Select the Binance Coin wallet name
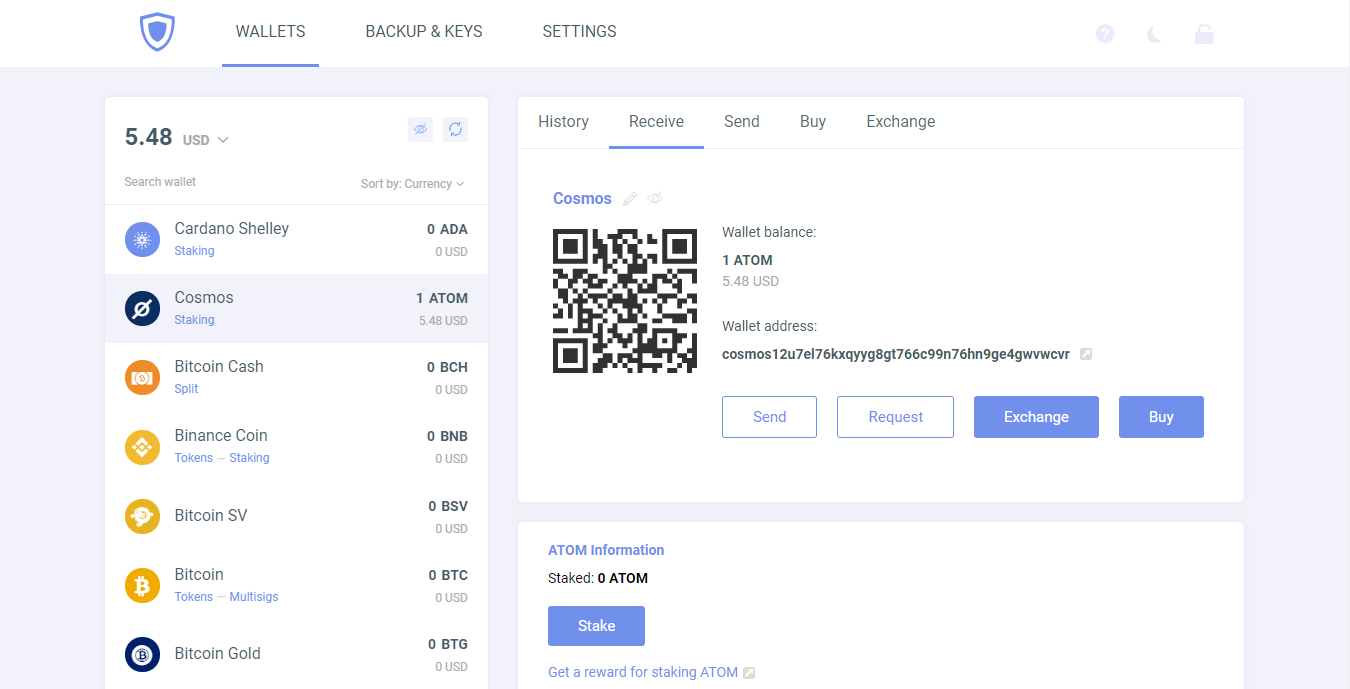Image resolution: width=1350 pixels, height=689 pixels. point(221,436)
